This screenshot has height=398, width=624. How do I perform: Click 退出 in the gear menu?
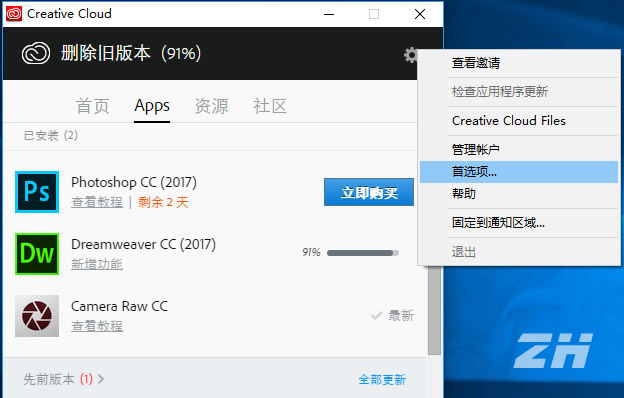coord(519,252)
